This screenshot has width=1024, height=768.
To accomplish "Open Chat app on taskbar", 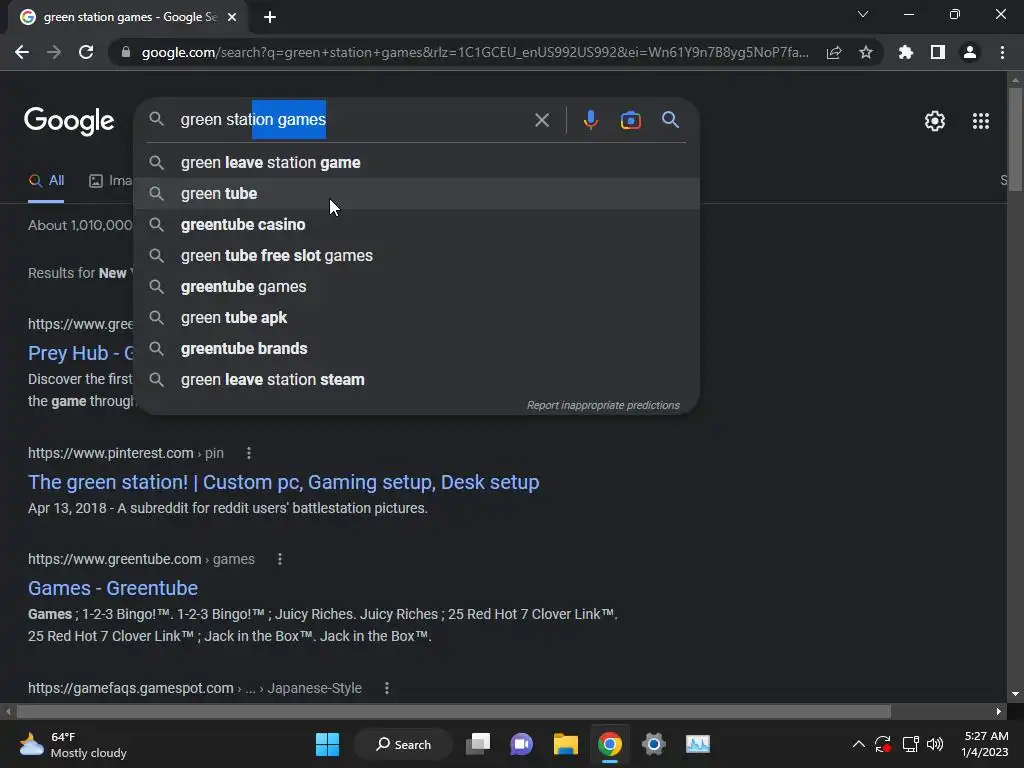I will point(521,744).
